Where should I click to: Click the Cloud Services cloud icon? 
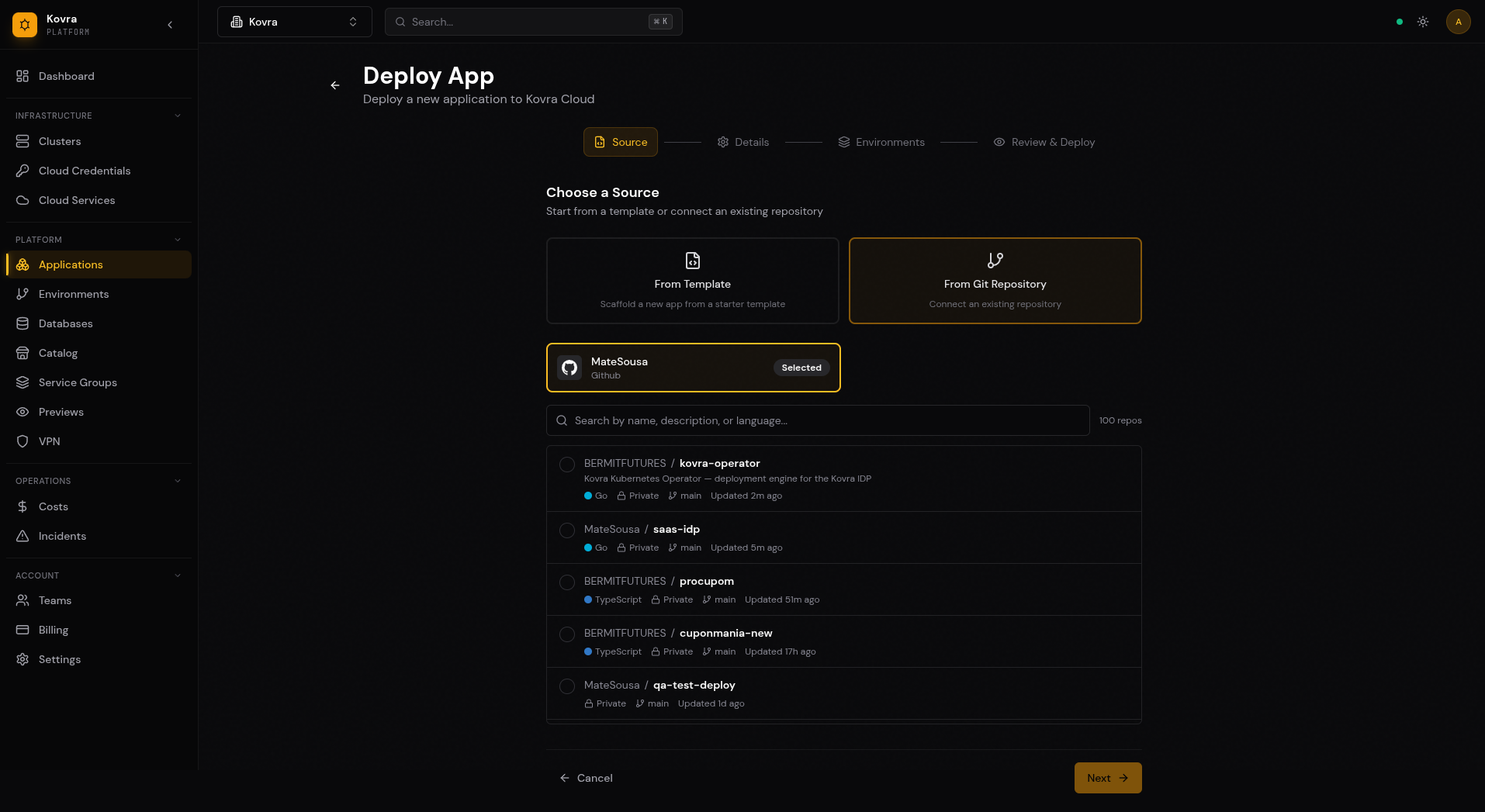pyautogui.click(x=22, y=200)
